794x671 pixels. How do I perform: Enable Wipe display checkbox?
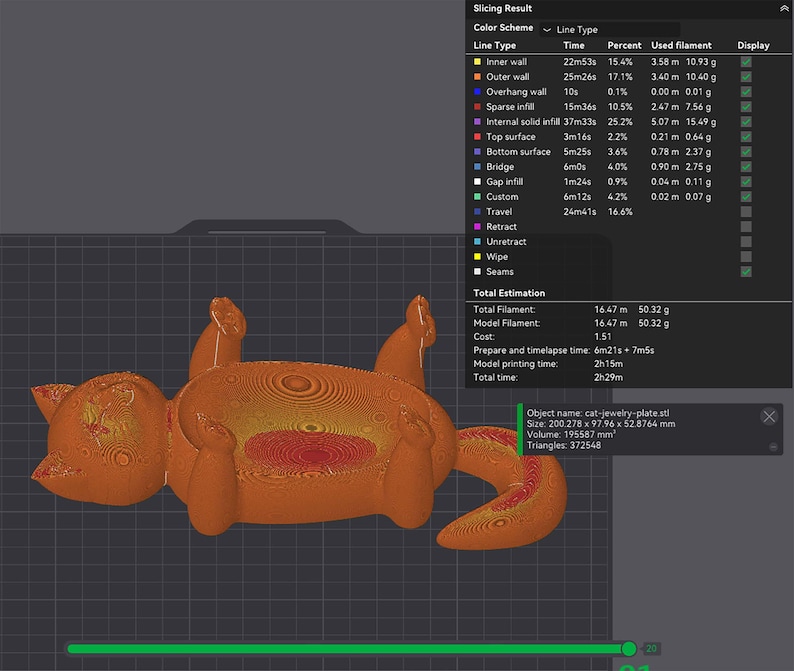pyautogui.click(x=746, y=257)
